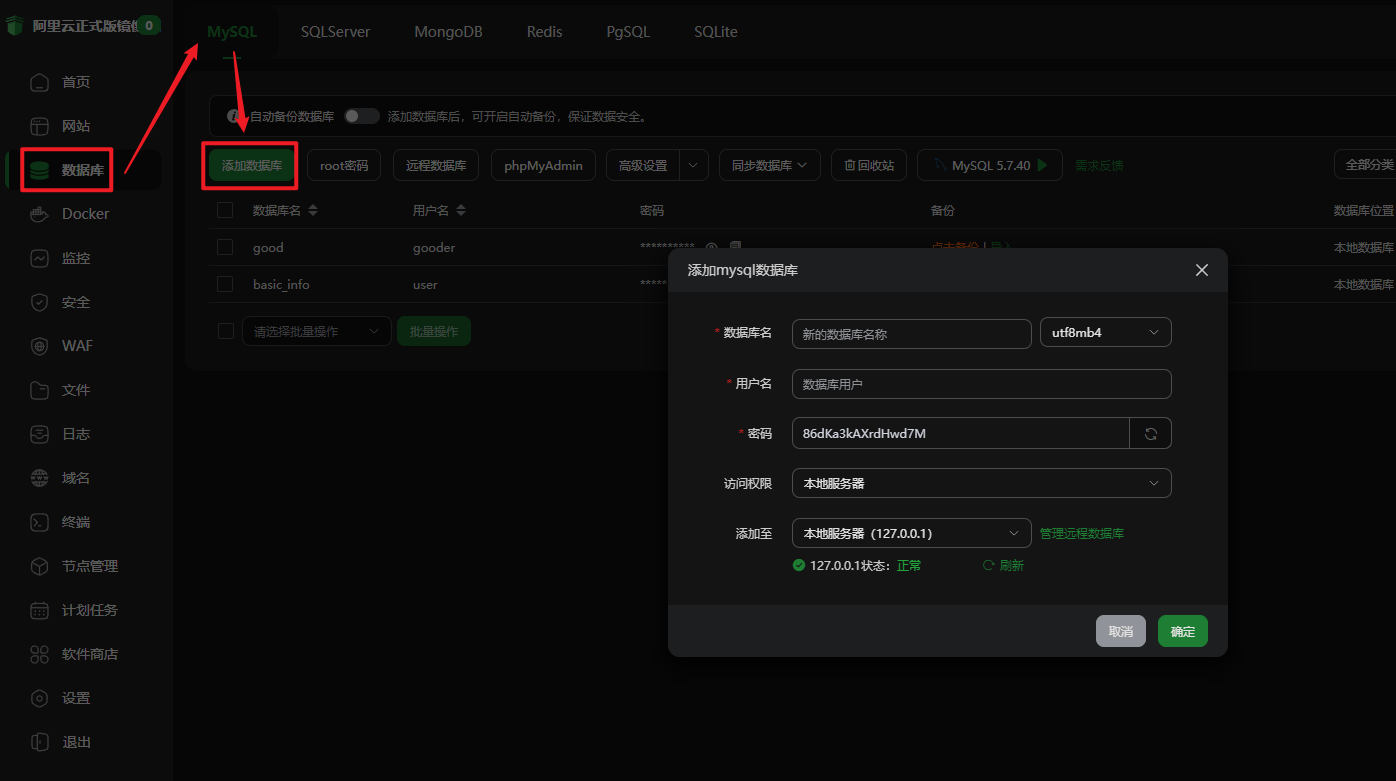Open the WAF globe icon in sidebar
This screenshot has height=781, width=1396.
(x=39, y=346)
